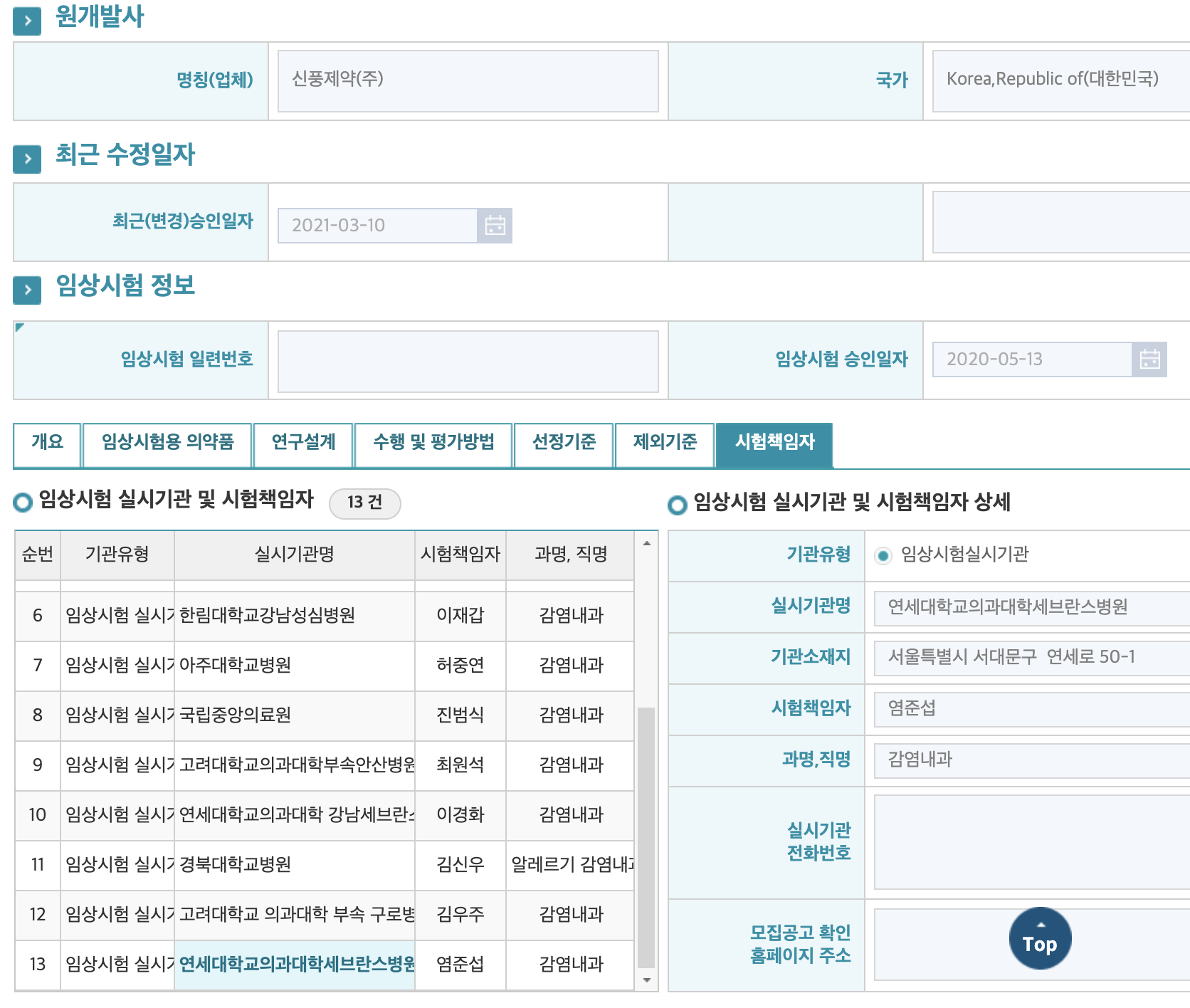Click the bullet icon next to 임상시험 실시기관 및 시험책임자
The image size is (1190, 1008).
click(x=22, y=503)
